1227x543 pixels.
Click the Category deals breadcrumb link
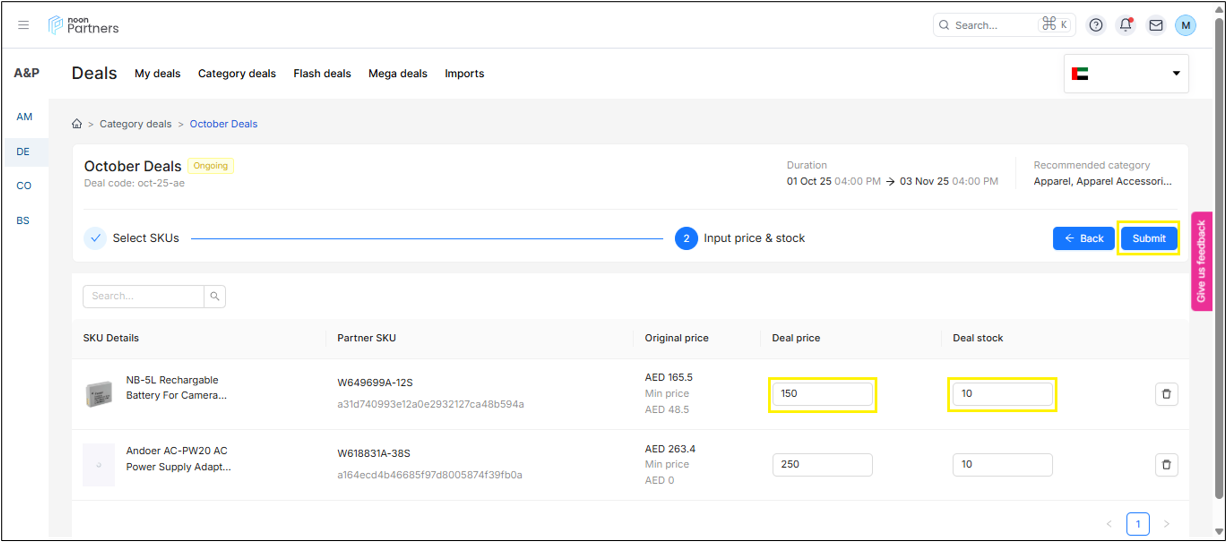135,124
